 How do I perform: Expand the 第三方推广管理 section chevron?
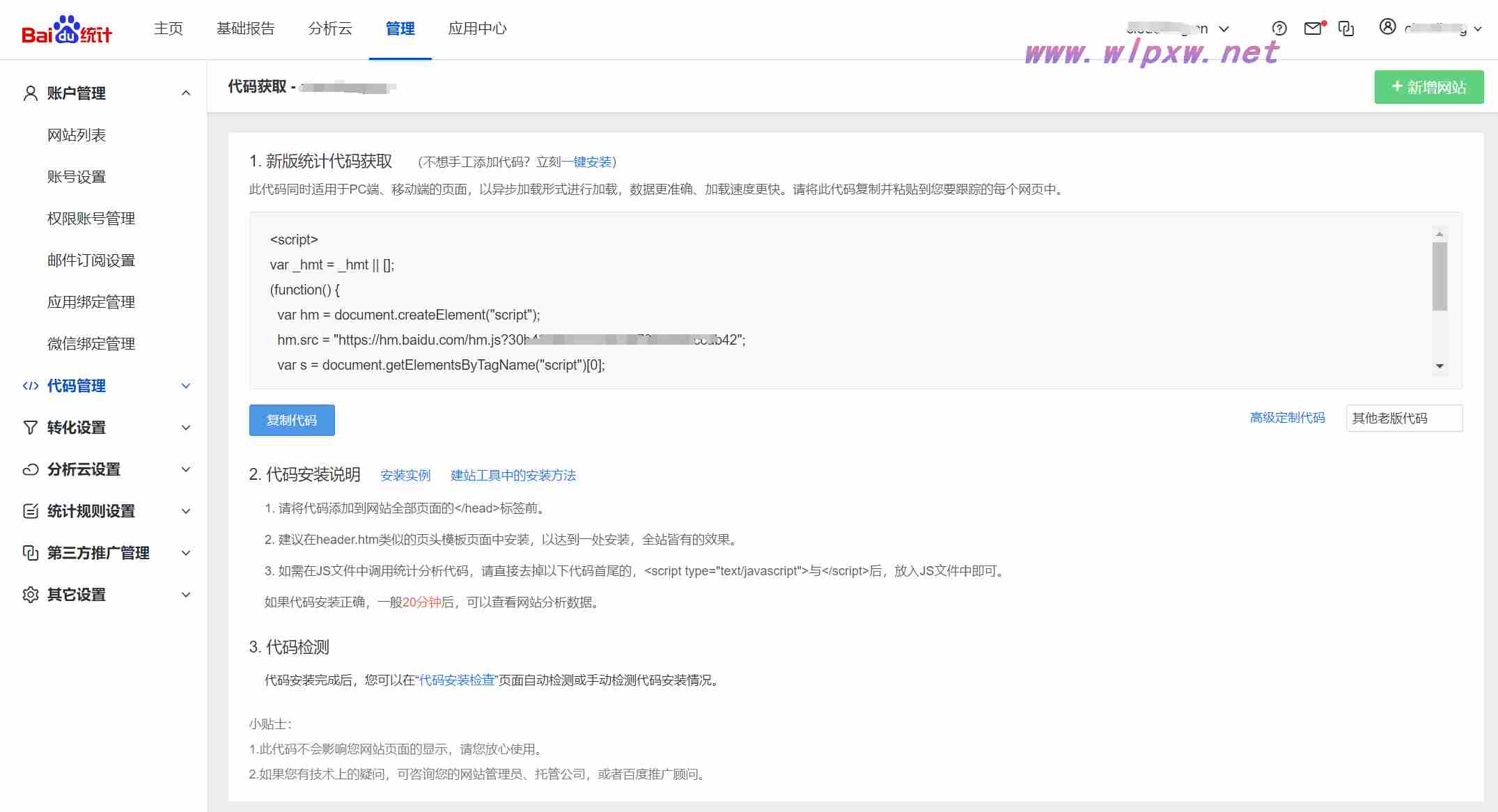point(186,553)
